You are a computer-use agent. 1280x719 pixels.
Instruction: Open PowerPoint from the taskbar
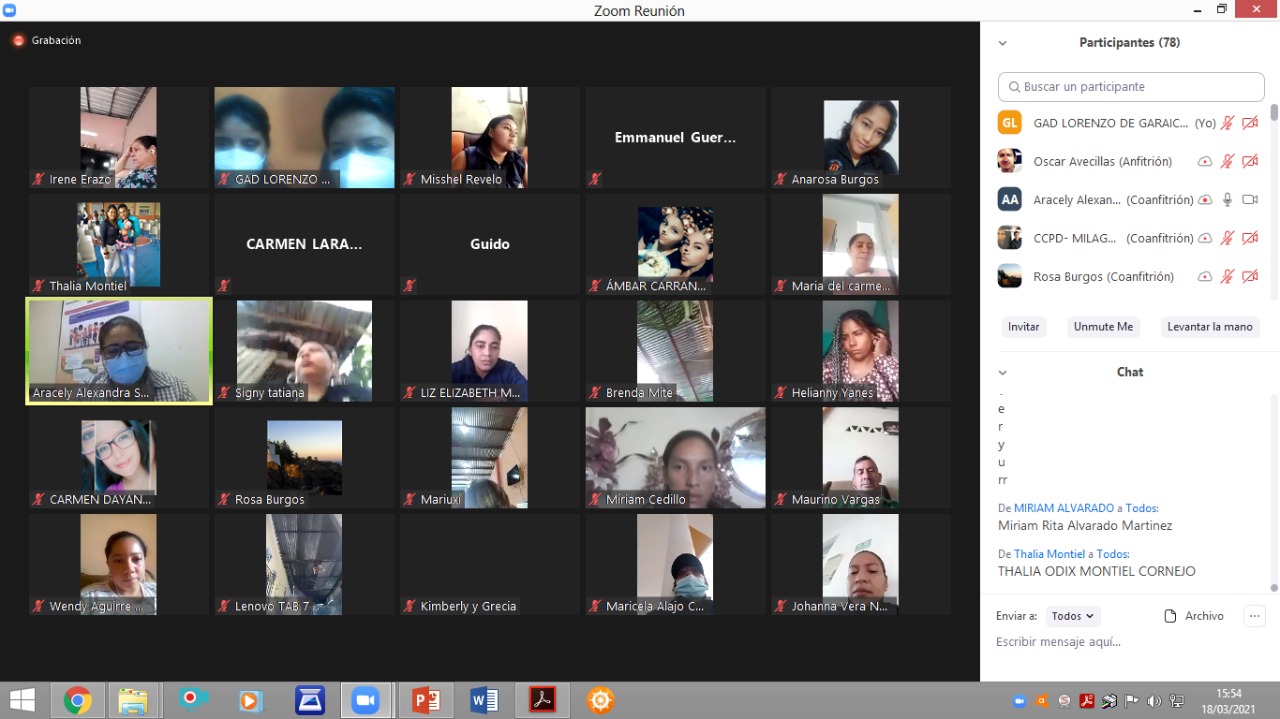pyautogui.click(x=426, y=700)
